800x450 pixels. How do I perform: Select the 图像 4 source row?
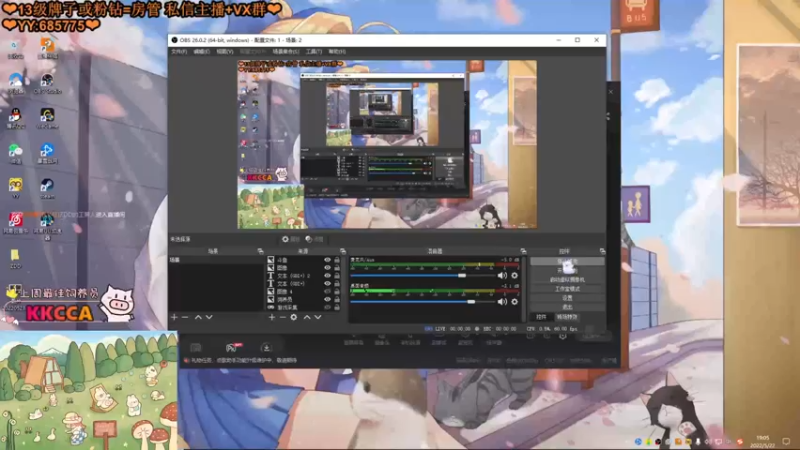304,291
